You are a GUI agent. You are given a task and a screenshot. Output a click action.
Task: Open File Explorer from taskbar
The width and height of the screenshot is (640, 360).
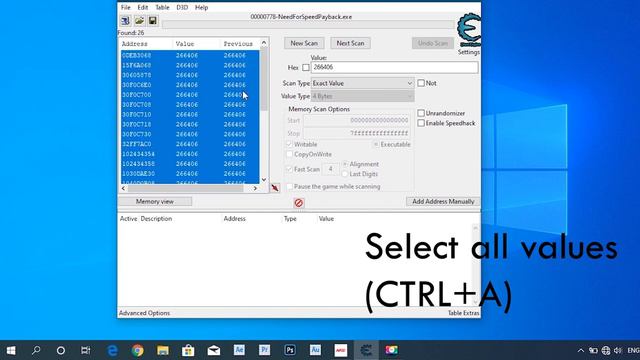coord(163,350)
